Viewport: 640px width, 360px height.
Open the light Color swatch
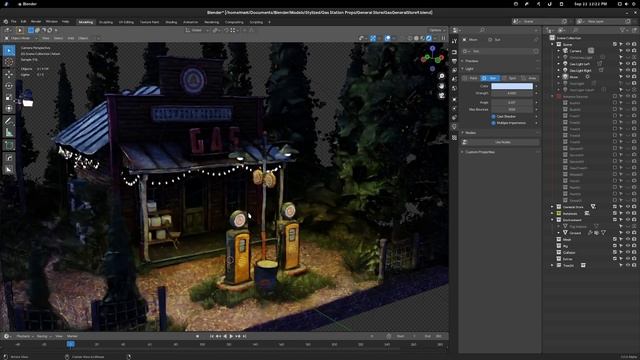tap(512, 86)
